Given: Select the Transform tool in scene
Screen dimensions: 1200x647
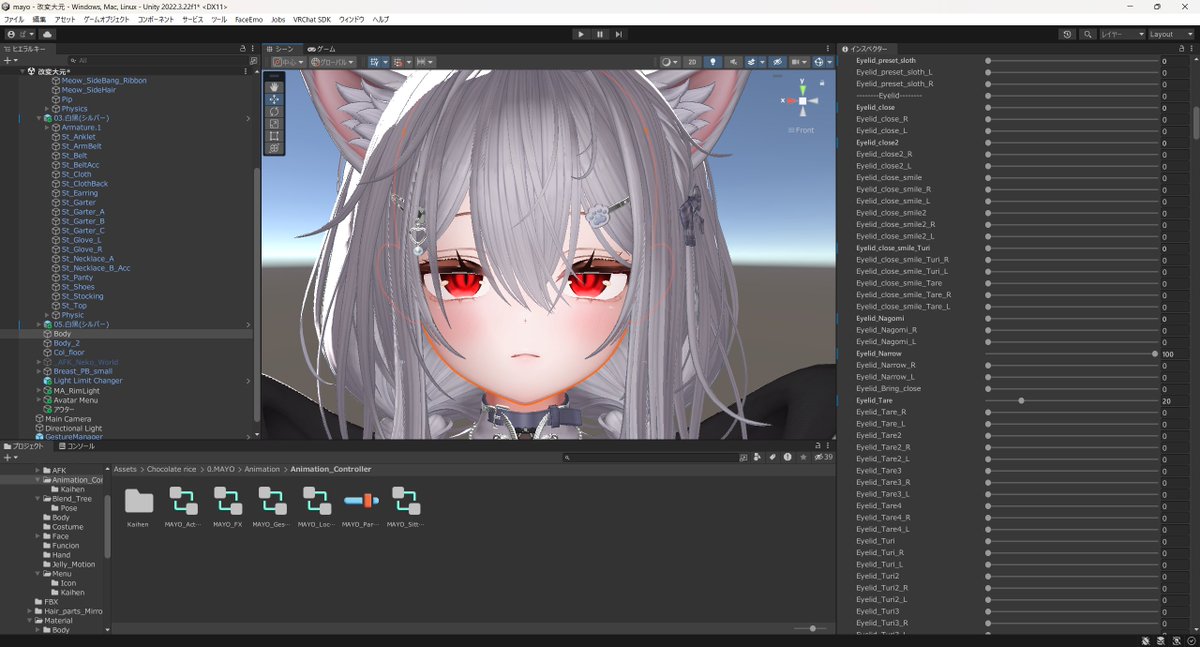Looking at the screenshot, I should pyautogui.click(x=275, y=147).
